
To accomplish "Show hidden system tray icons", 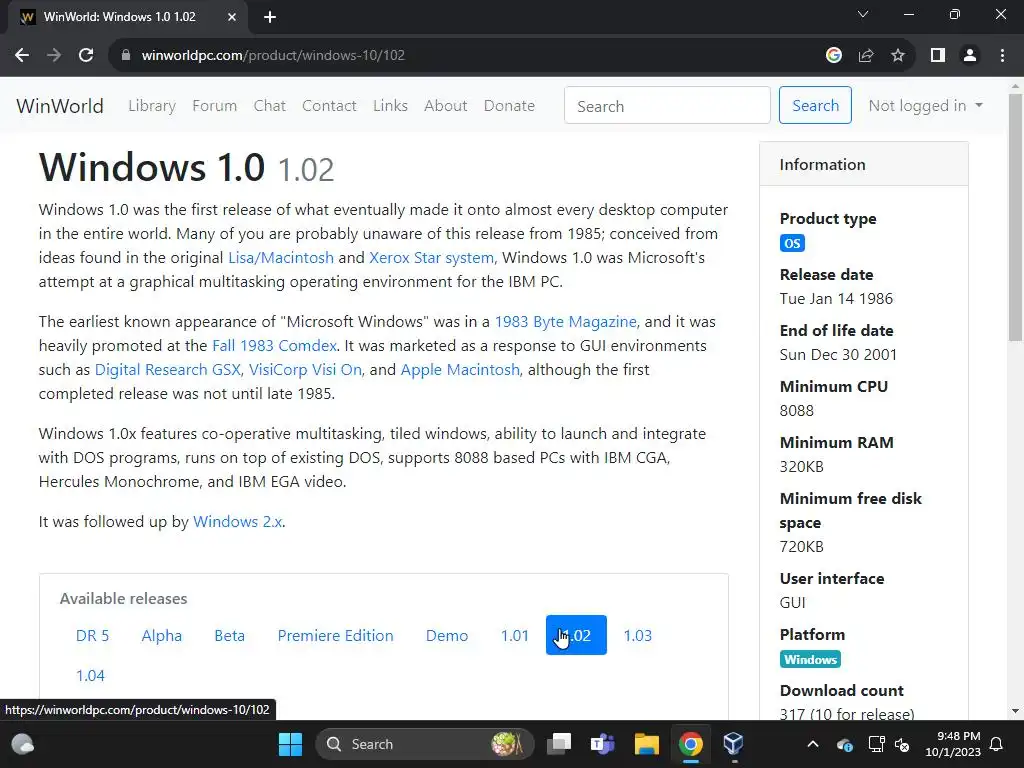I will (x=812, y=744).
